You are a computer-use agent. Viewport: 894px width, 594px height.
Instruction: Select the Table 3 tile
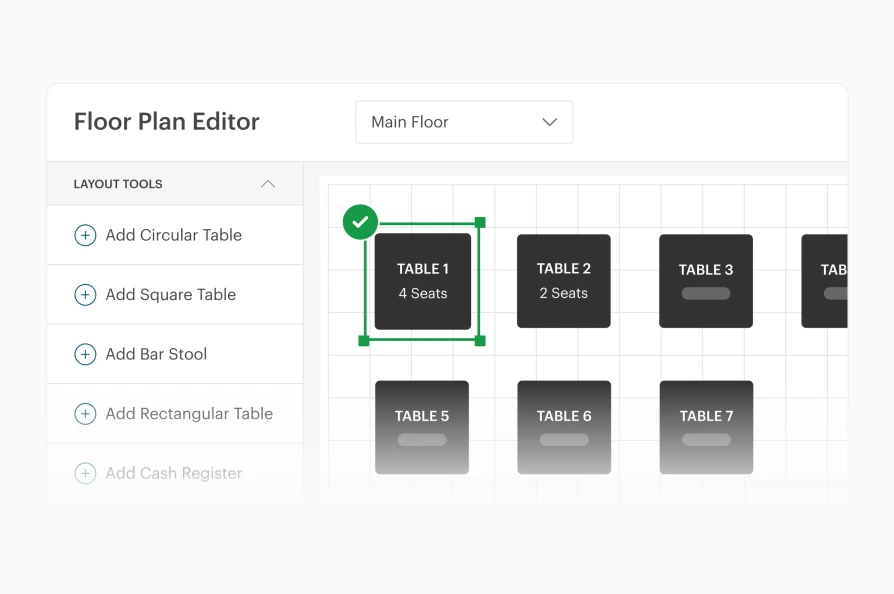click(706, 281)
